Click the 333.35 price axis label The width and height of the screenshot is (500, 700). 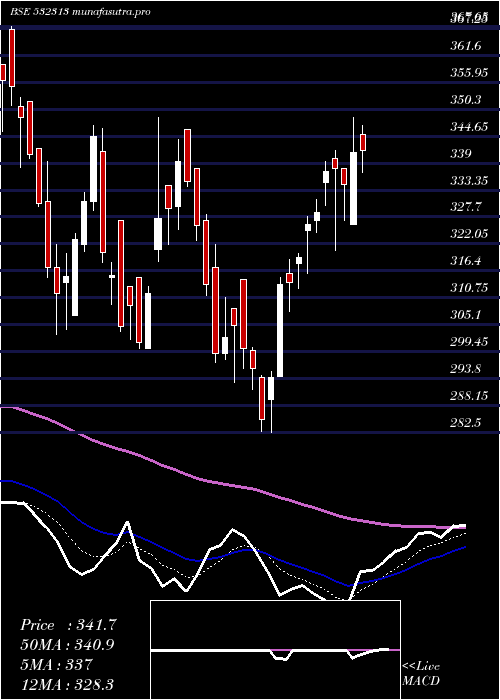(469, 180)
